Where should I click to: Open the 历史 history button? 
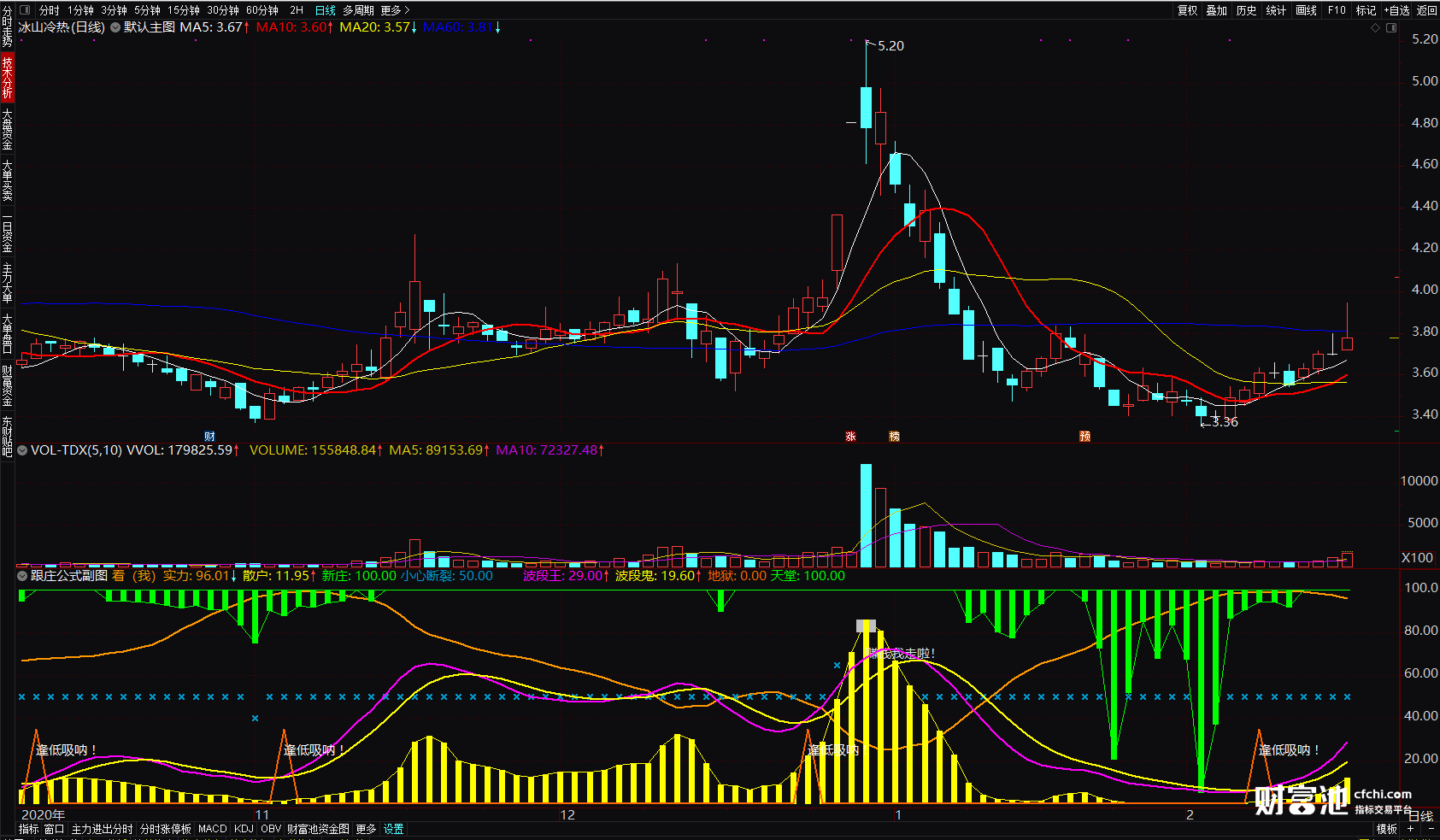[1246, 10]
